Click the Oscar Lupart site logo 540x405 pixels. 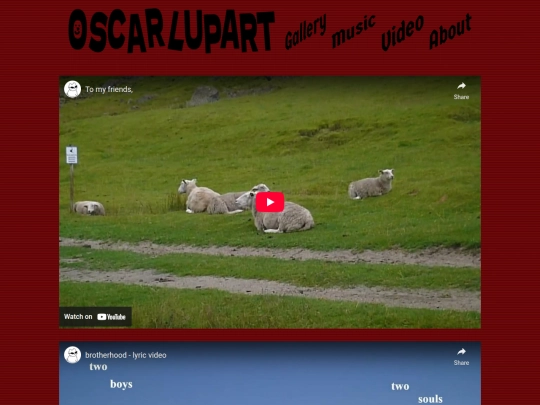pos(171,31)
